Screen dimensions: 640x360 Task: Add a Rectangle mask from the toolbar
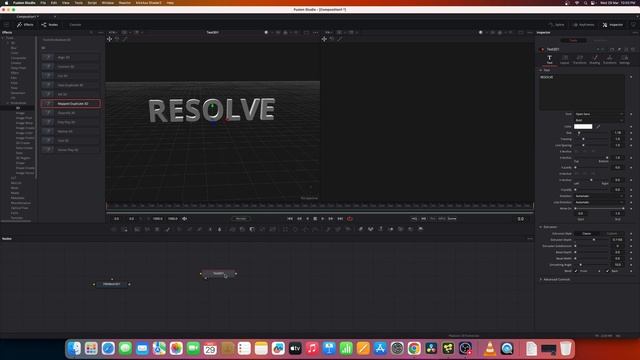point(285,229)
